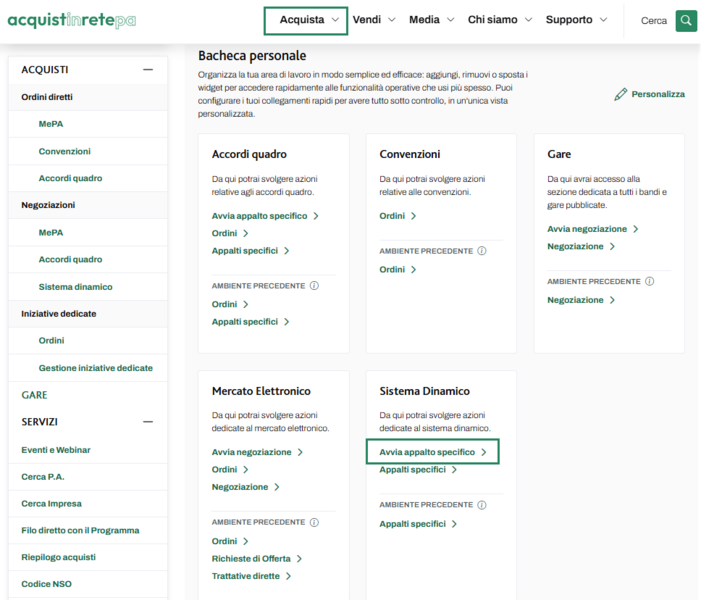Click info icon in Mercato Elettronico card
This screenshot has width=701, height=600.
(314, 522)
